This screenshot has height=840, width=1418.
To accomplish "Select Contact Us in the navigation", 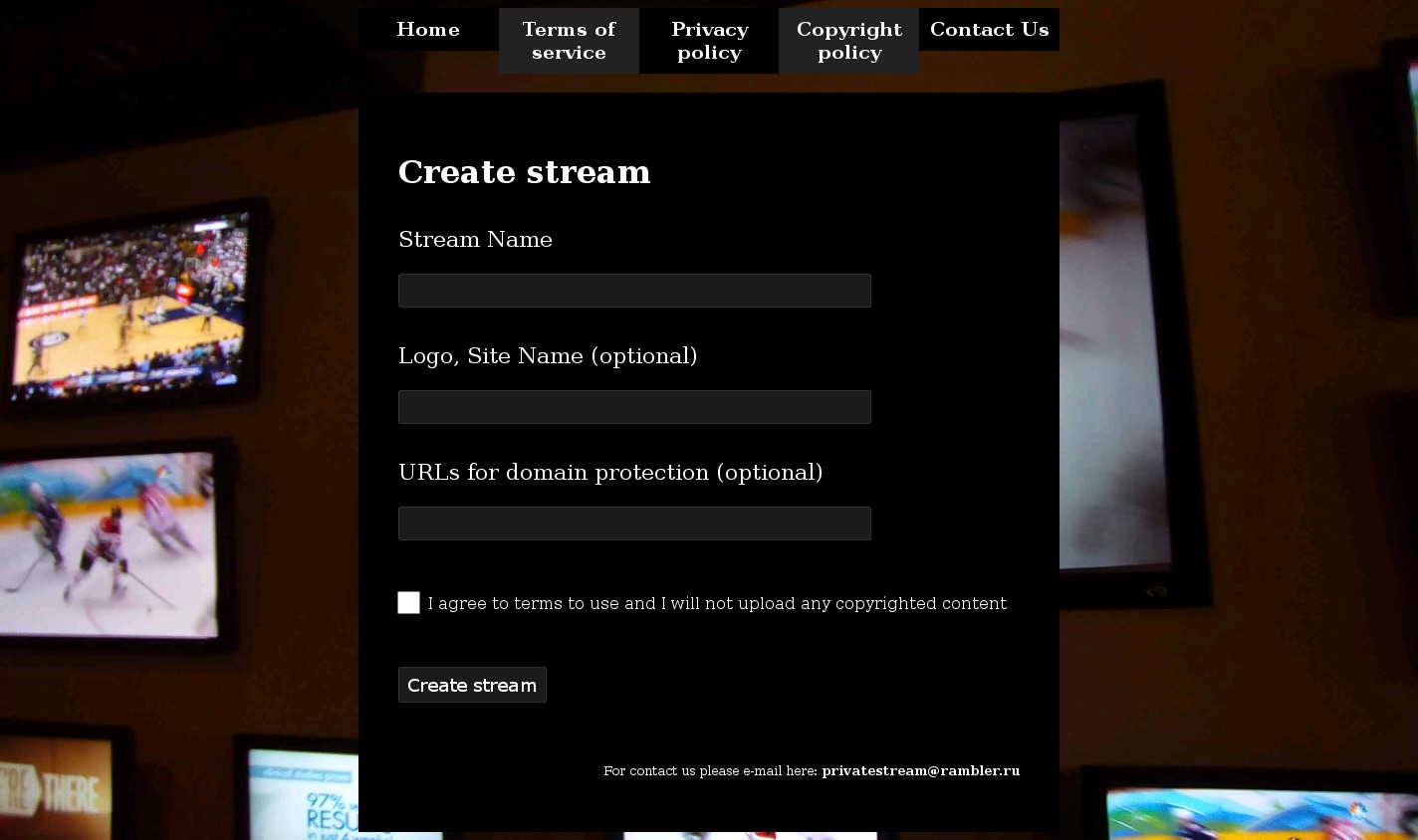I will pos(989,30).
